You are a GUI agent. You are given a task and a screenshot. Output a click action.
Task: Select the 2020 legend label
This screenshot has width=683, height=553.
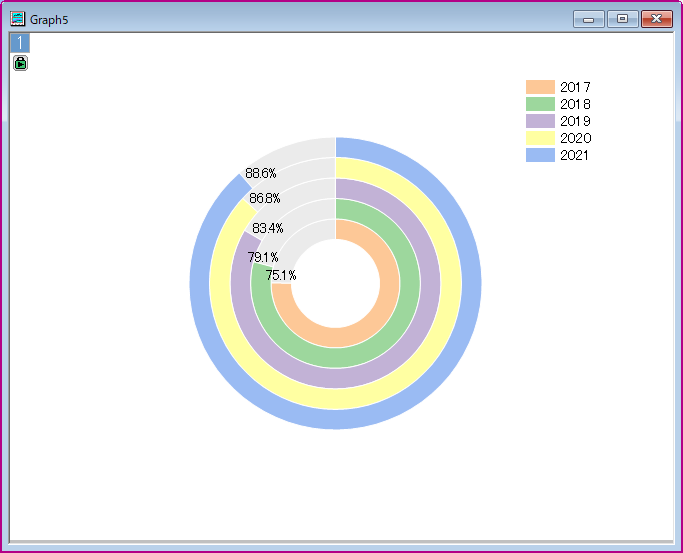click(575, 138)
